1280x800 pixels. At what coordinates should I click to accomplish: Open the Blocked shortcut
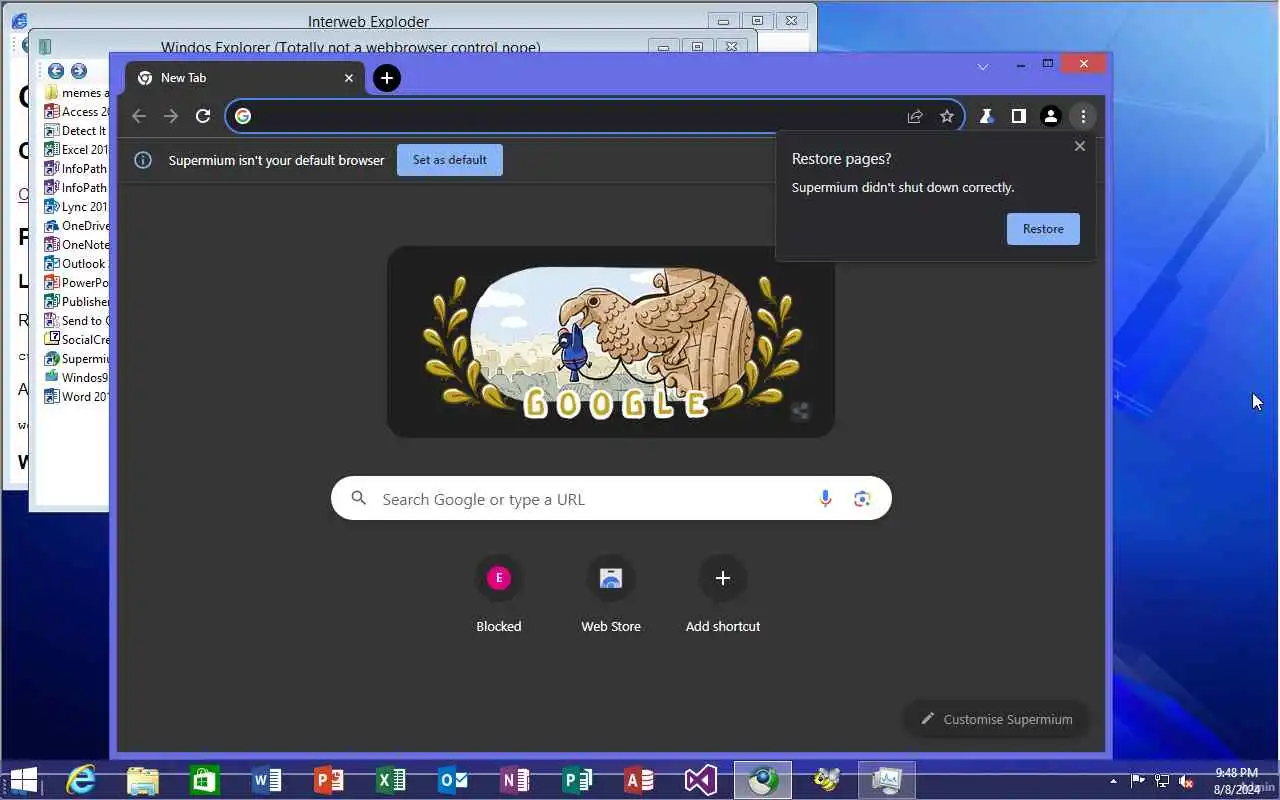(499, 594)
